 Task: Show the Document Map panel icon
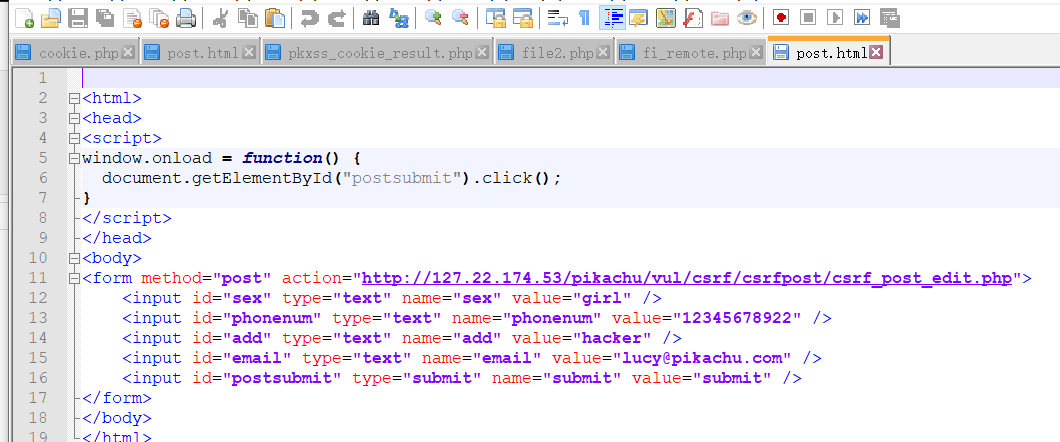666,18
